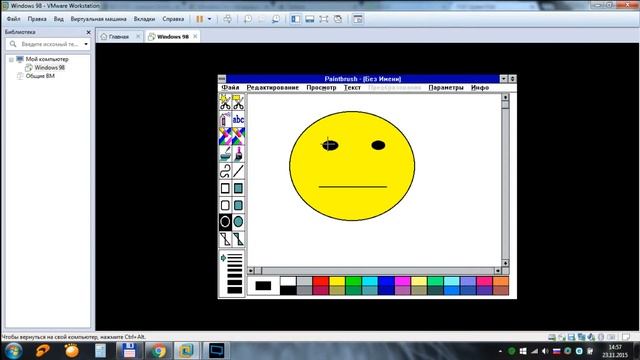This screenshot has height=360, width=640.
Task: Select the empty Ellipse tool
Action: point(225,222)
